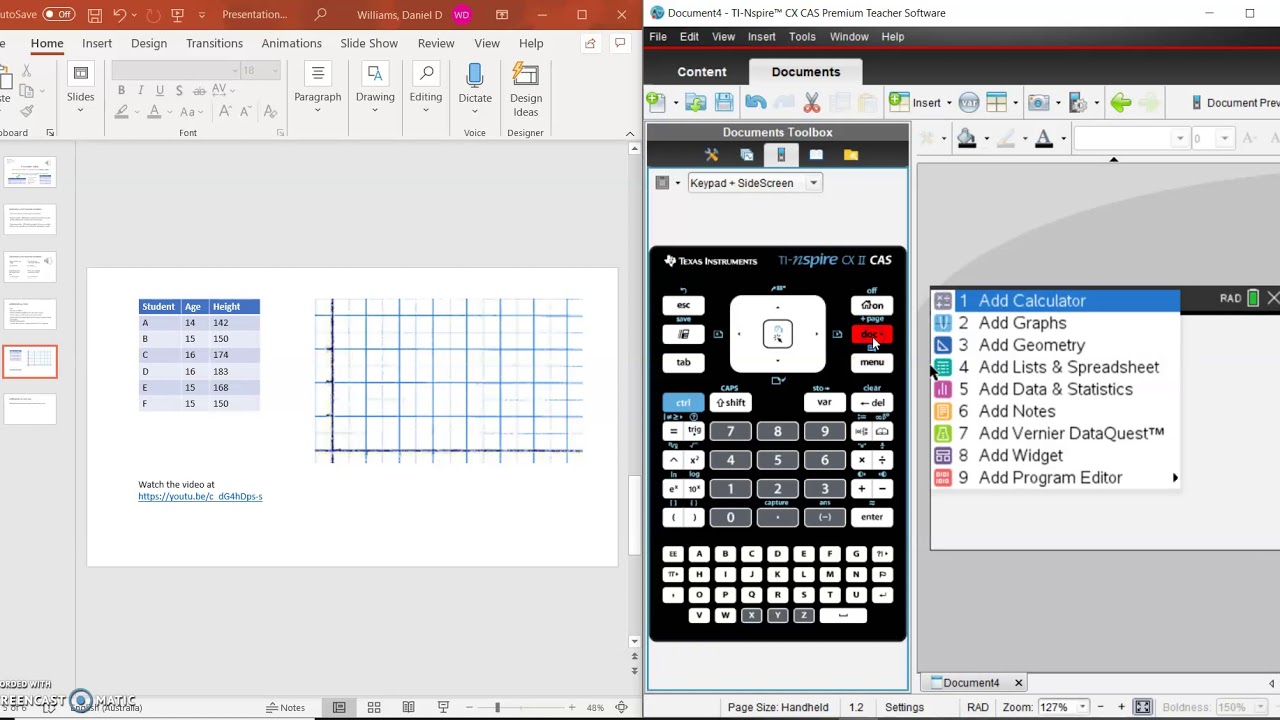This screenshot has width=1280, height=720.
Task: Toggle Underline formatting in PowerPoint Font group
Action: coord(159,90)
